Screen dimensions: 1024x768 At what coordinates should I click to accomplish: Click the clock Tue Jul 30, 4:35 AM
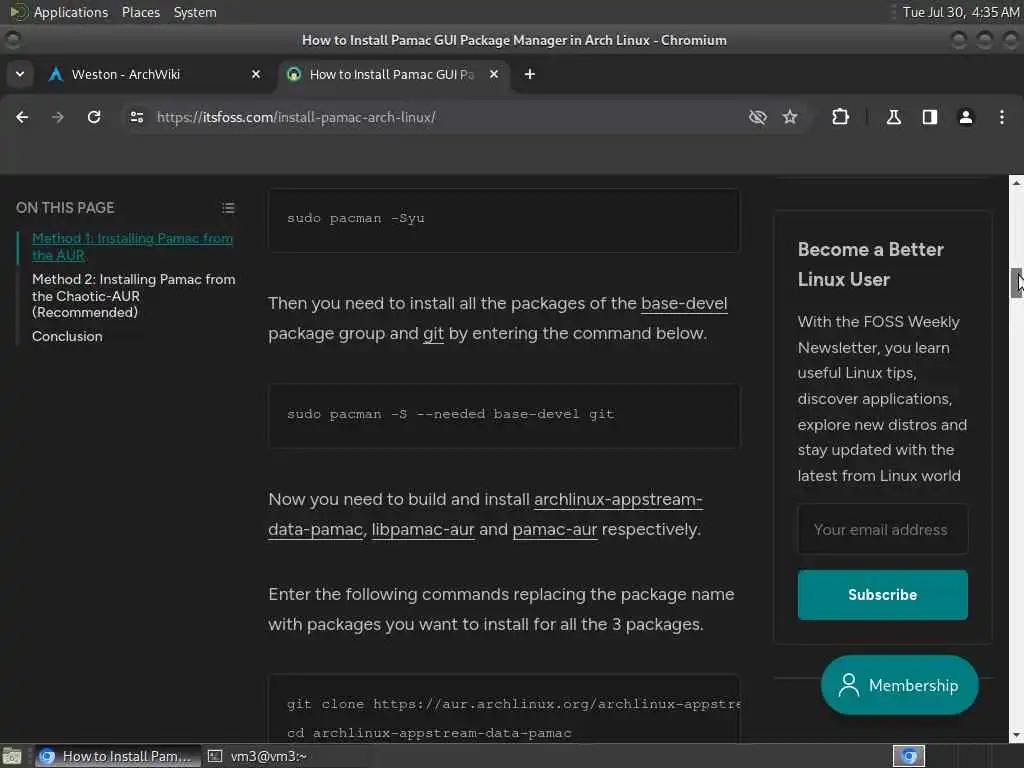click(x=961, y=12)
